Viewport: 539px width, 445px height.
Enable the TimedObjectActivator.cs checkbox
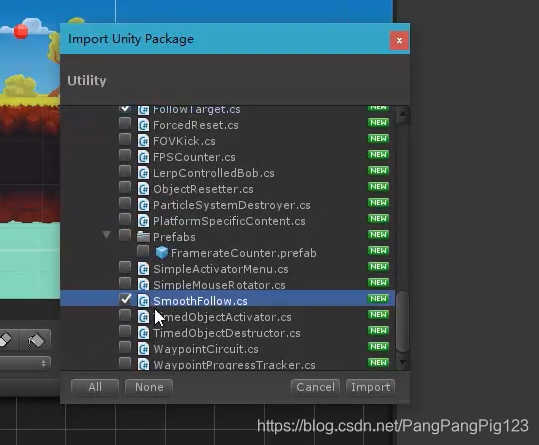125,315
